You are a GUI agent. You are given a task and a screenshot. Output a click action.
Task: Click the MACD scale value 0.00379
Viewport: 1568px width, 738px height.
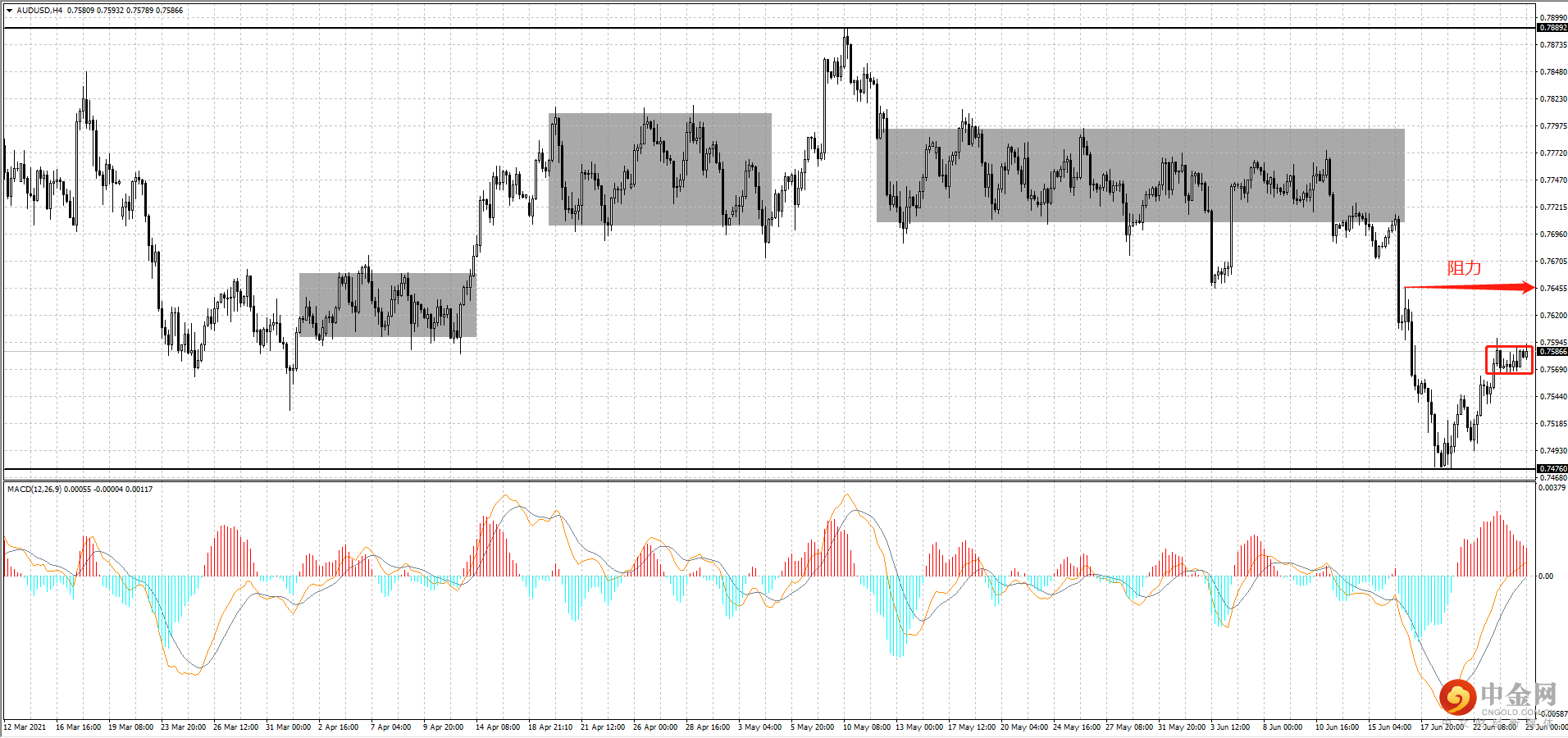(1552, 488)
